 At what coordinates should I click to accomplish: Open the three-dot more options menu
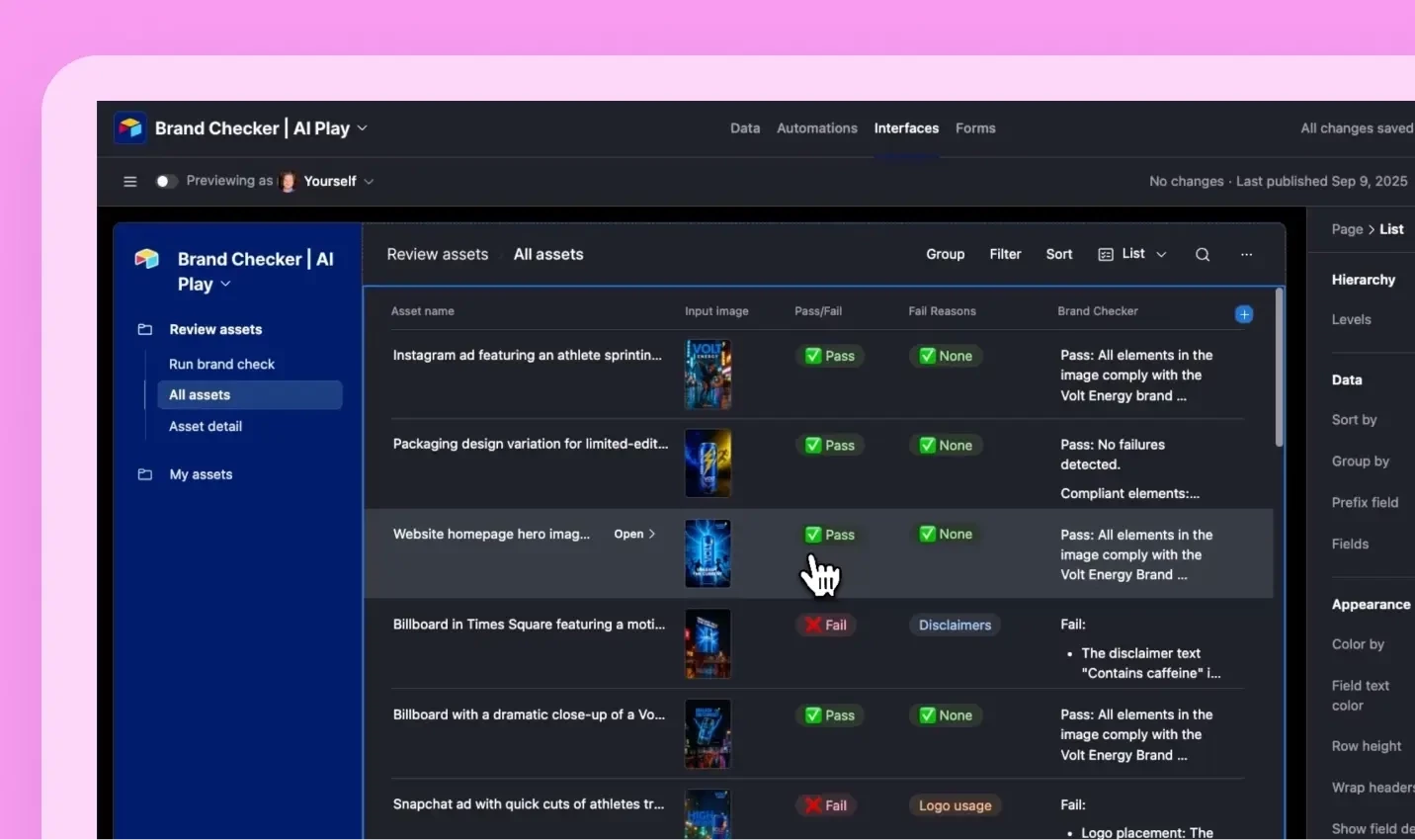(1247, 255)
